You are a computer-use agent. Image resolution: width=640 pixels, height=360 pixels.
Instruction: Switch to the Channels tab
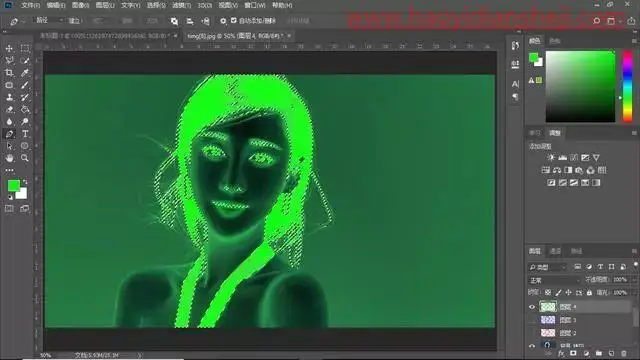tap(556, 251)
